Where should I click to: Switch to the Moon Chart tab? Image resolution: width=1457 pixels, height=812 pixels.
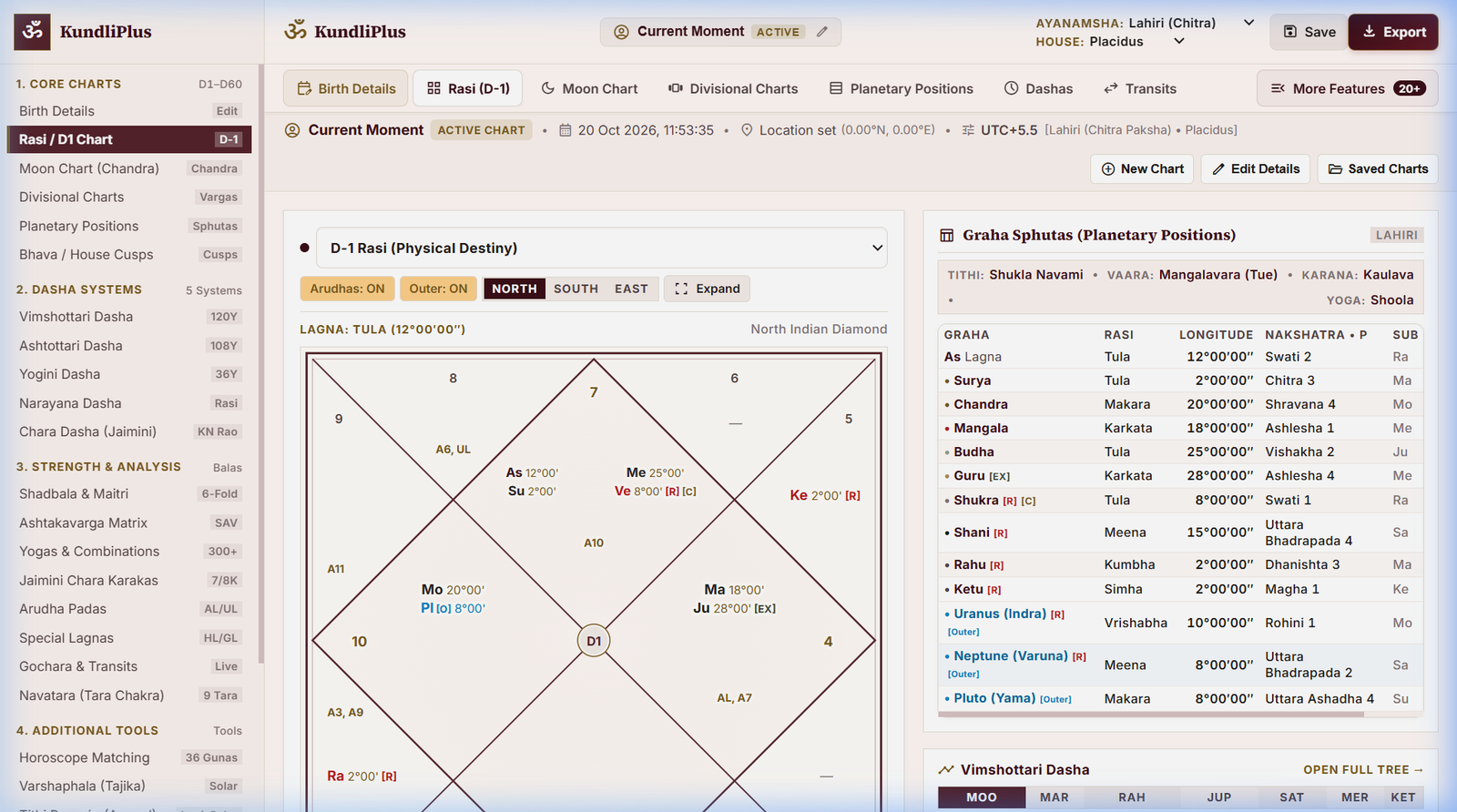pos(589,88)
